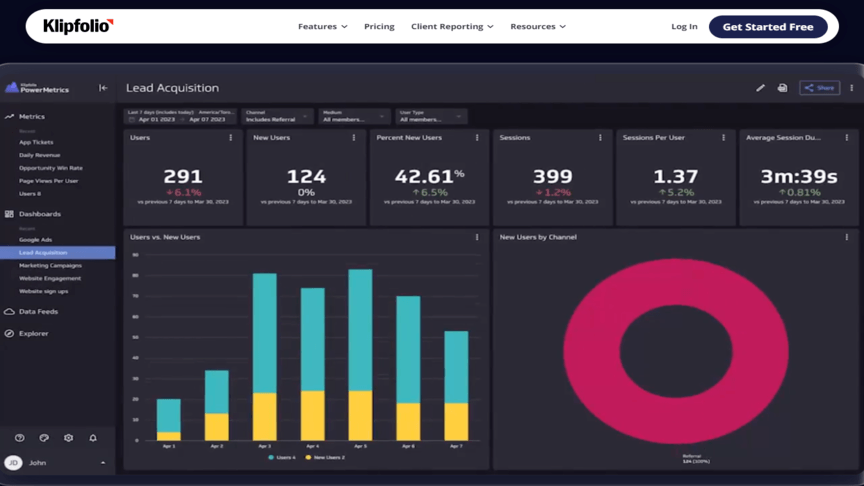Click the Share button
Viewport: 864px width, 486px height.
tap(819, 88)
